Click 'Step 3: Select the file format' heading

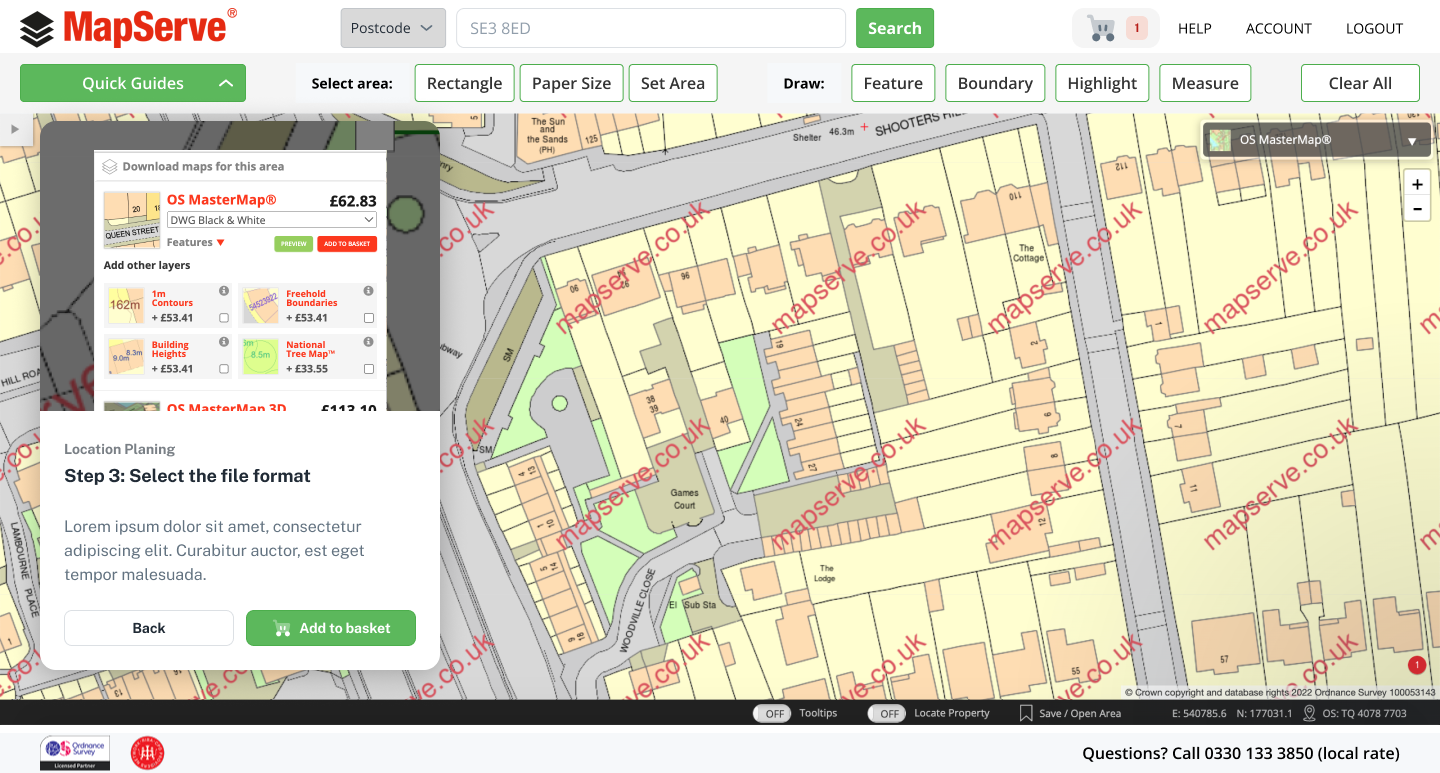pos(188,476)
